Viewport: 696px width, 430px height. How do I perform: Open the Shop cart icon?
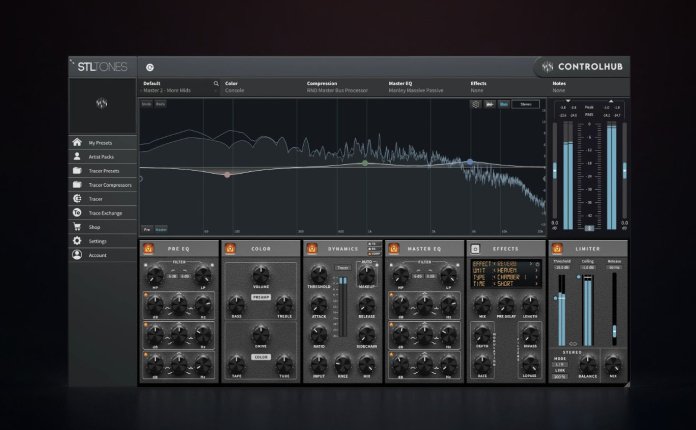pyautogui.click(x=77, y=227)
